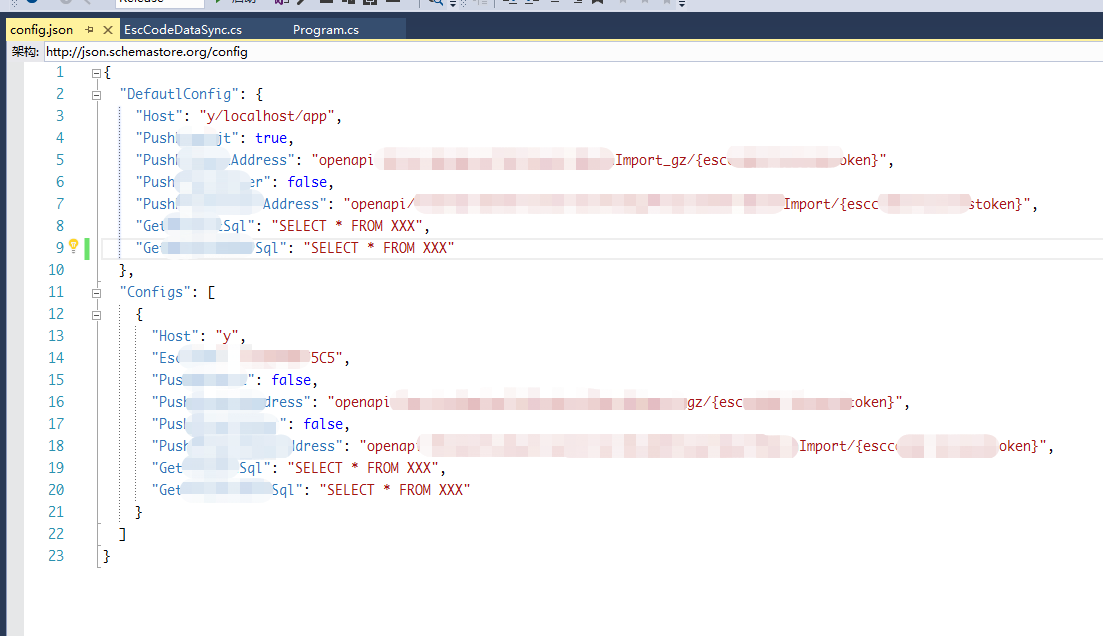This screenshot has width=1103, height=636.
Task: Click line number 21 in the gutter
Action: click(x=56, y=512)
